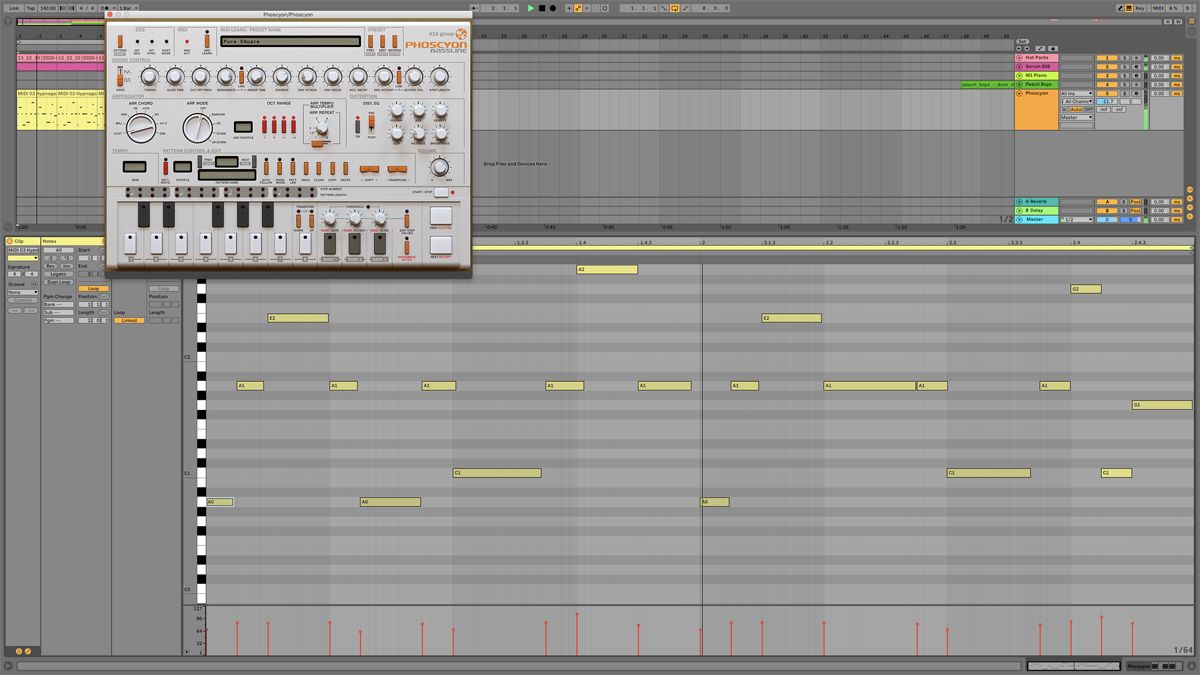Click the Tuning knob
This screenshot has height=675, width=1200.
149,76
